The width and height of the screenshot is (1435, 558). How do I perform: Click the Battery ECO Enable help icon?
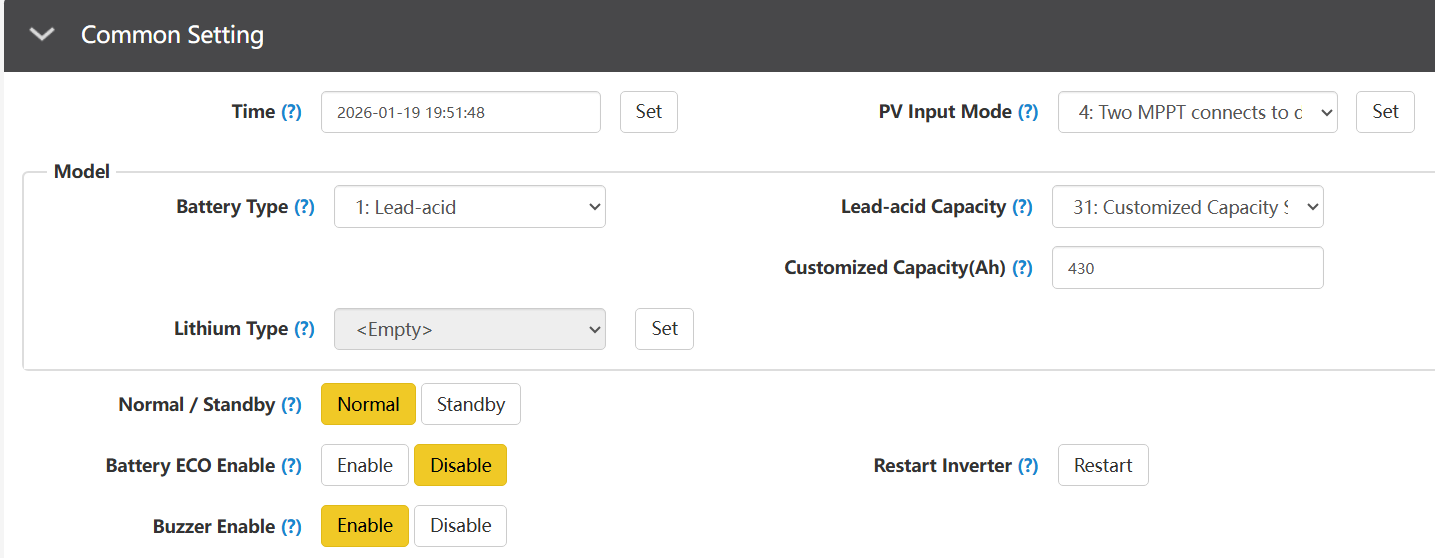(x=291, y=466)
